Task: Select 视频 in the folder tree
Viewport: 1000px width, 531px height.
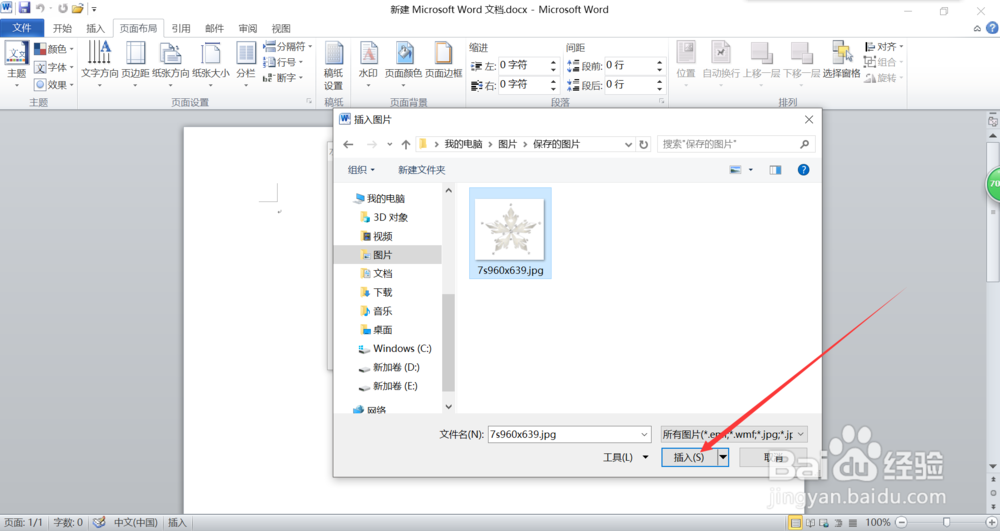Action: click(x=383, y=236)
